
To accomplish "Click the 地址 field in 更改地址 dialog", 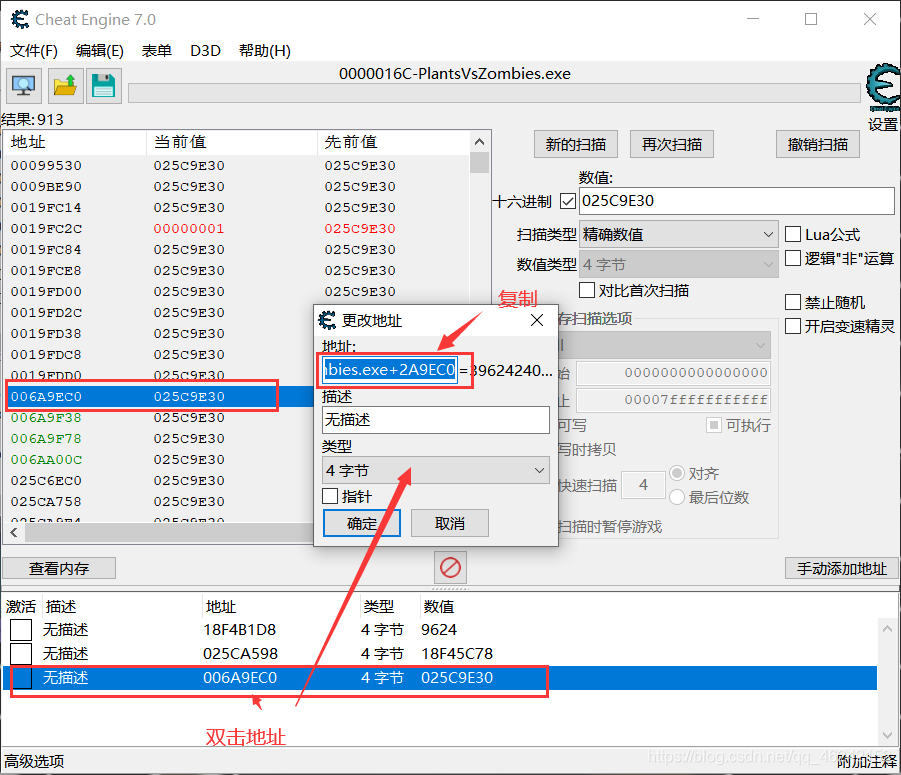I will click(390, 370).
